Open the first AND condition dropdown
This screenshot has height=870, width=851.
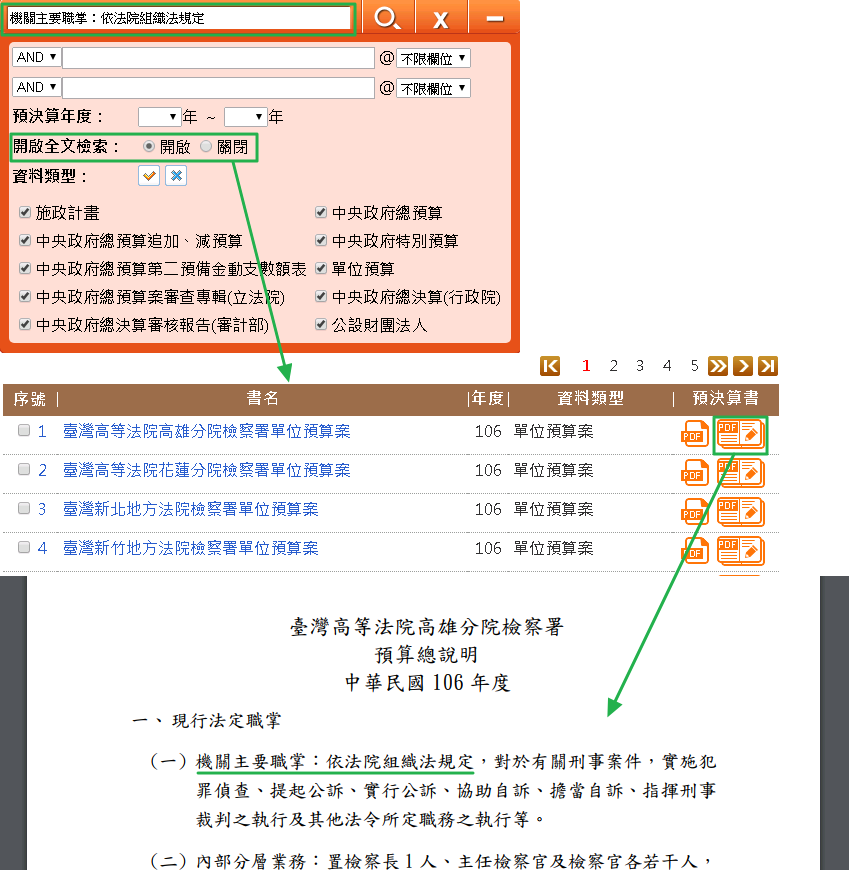(35, 57)
